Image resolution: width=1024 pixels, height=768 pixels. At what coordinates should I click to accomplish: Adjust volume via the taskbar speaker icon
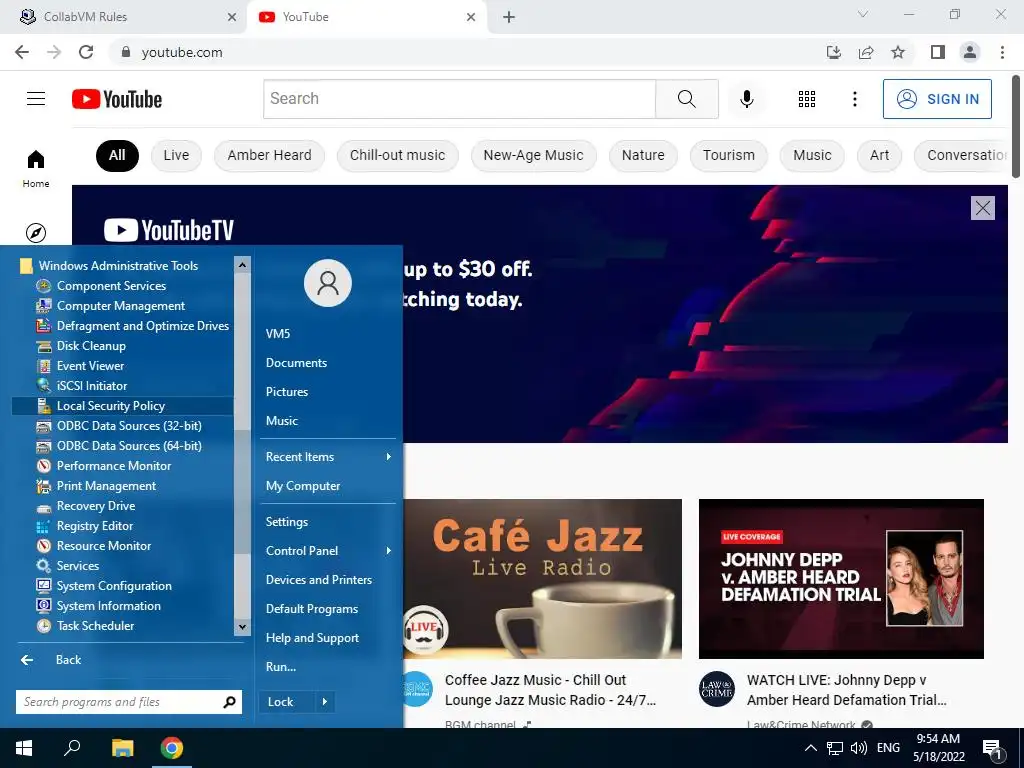point(858,748)
